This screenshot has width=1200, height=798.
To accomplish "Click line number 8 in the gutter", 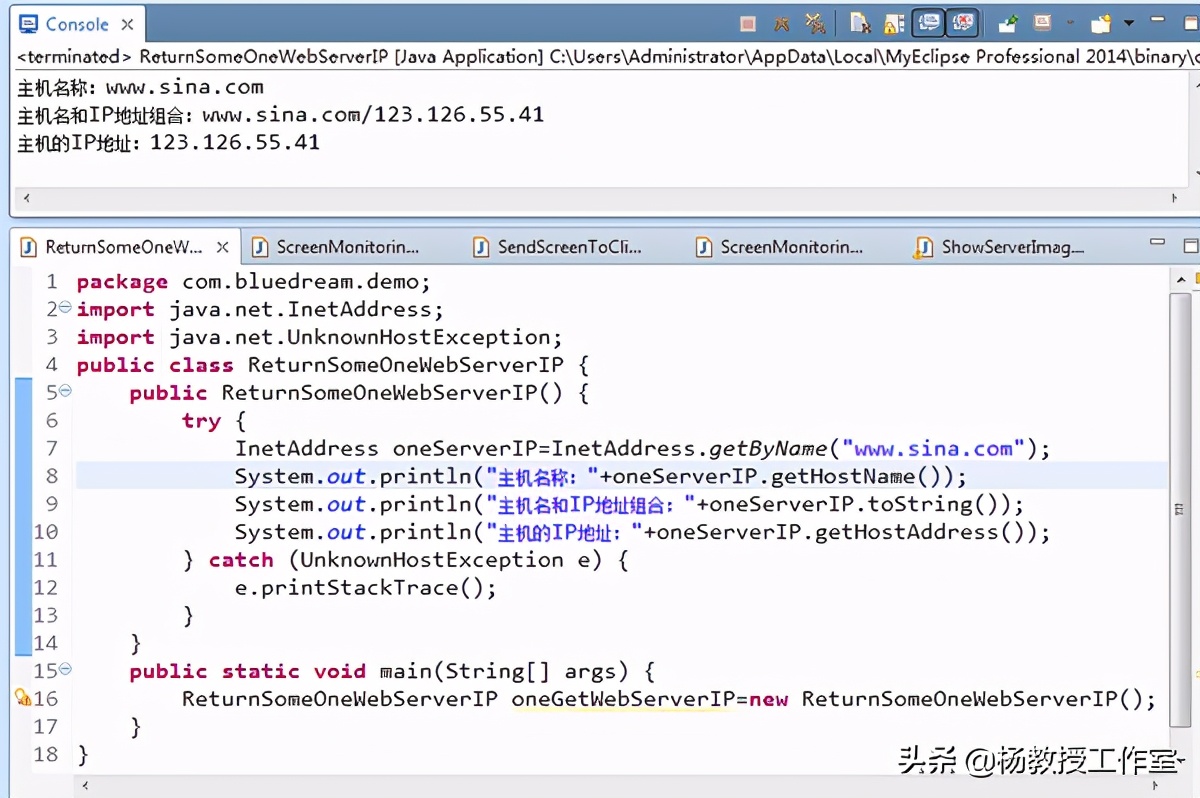I will [52, 476].
